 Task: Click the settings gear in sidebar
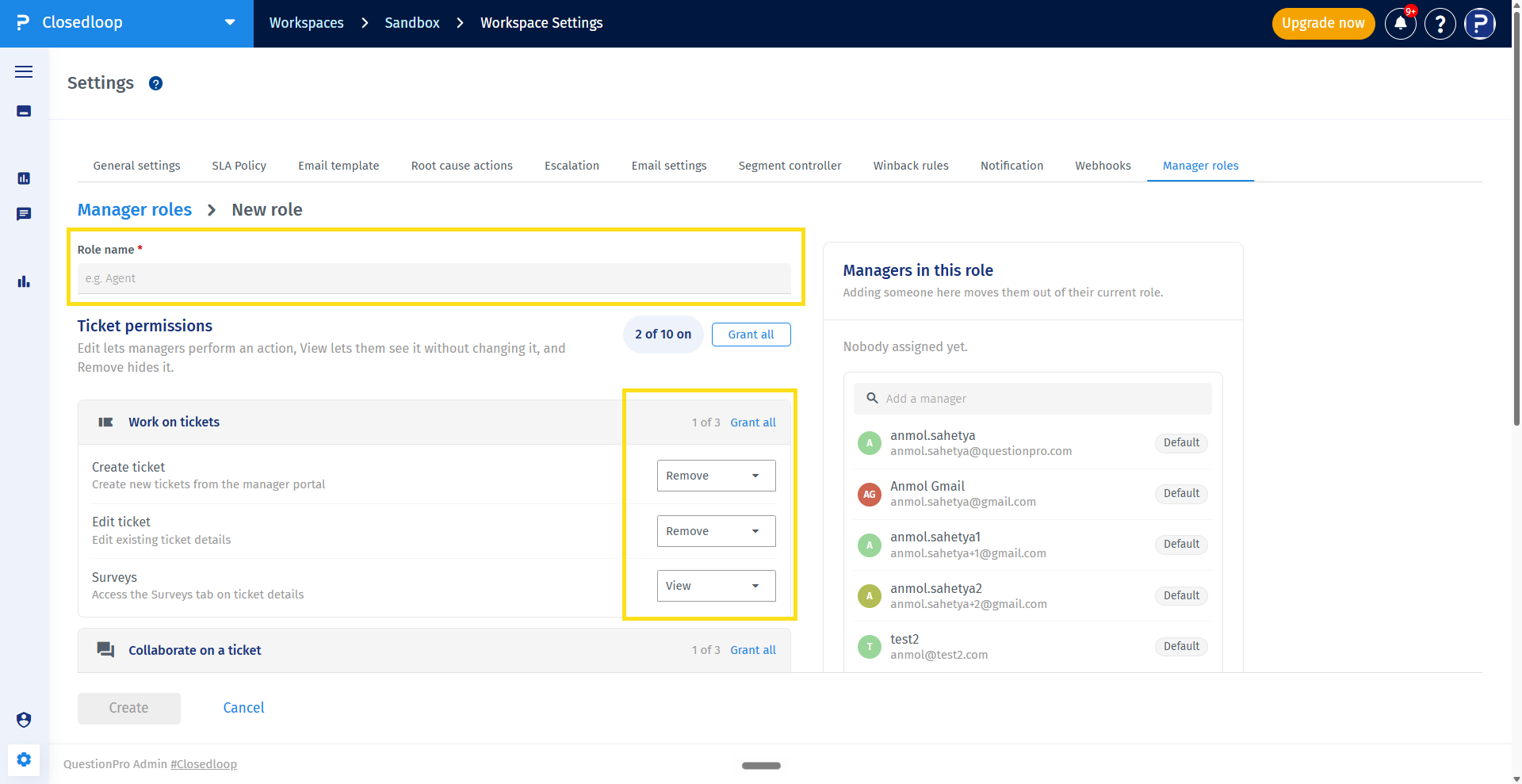24,759
